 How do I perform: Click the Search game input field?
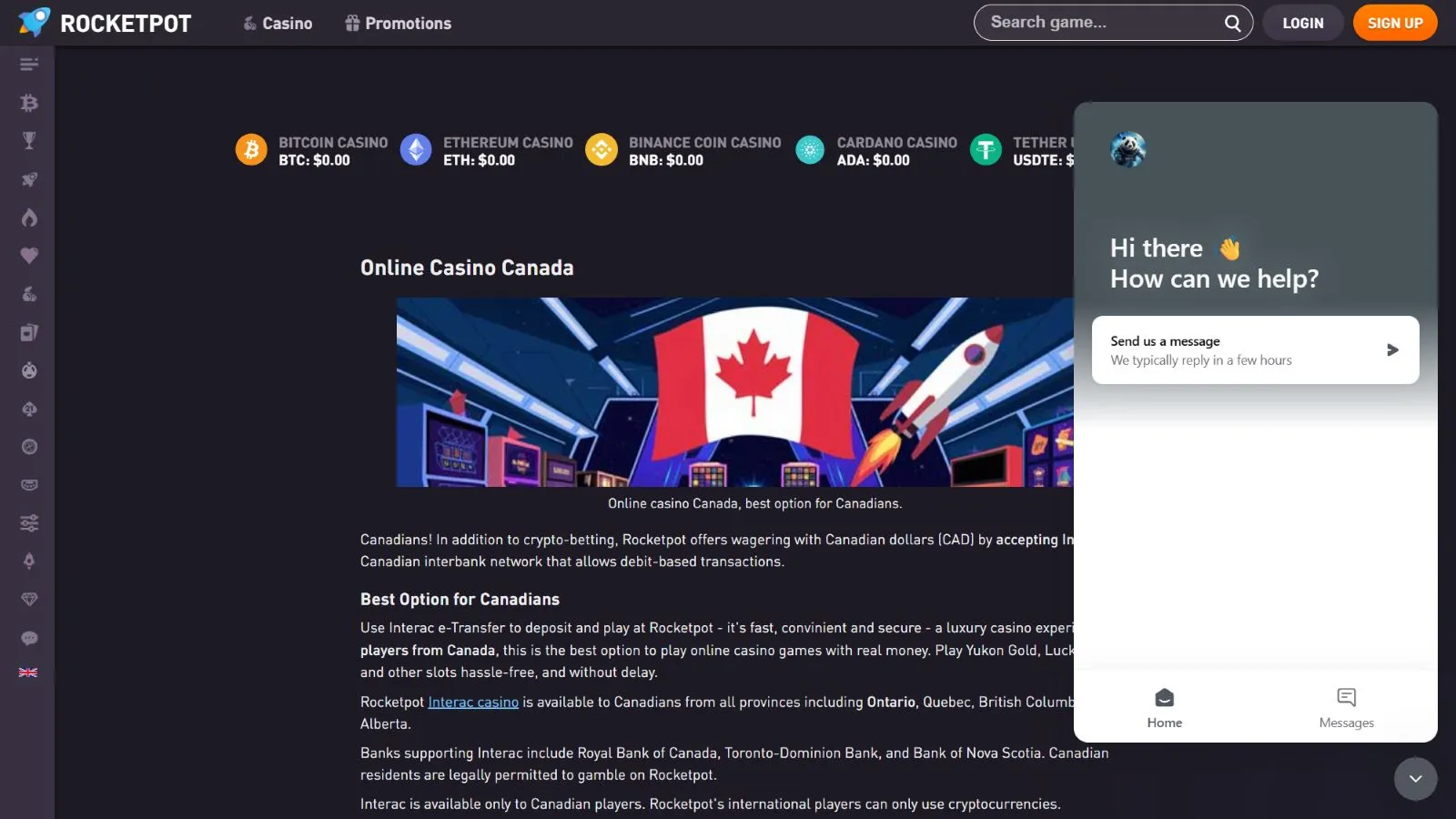[1097, 23]
